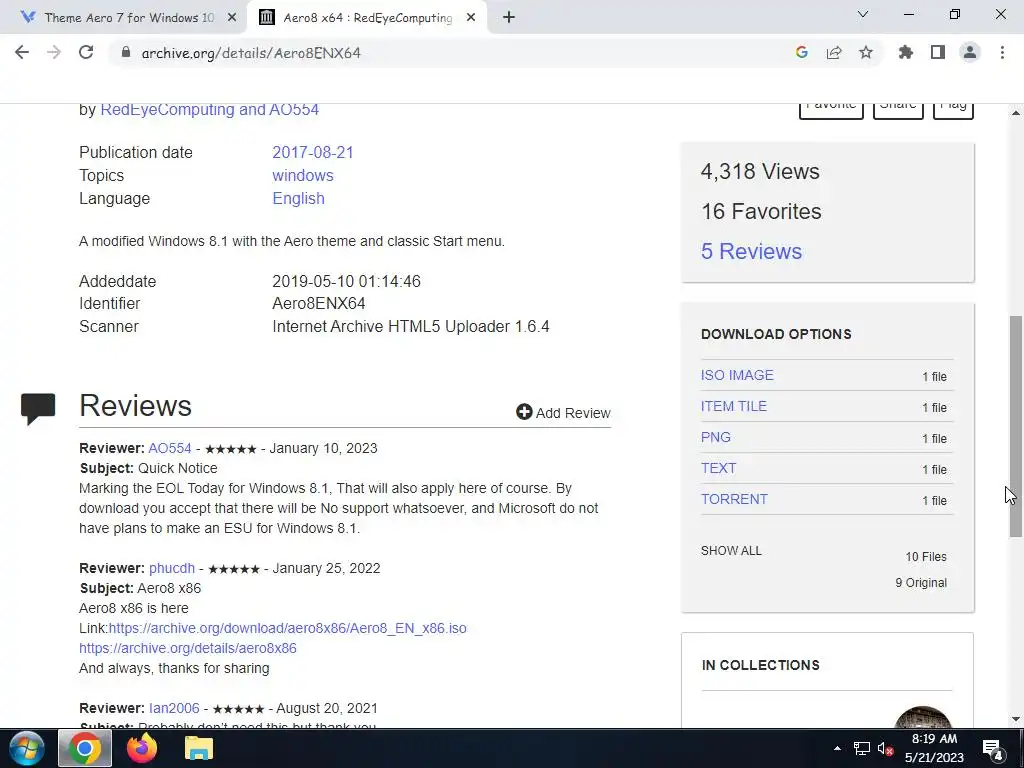The height and width of the screenshot is (768, 1024).
Task: Click the Internet Archive HTML5 Uploader 1.6.4 text
Action: 411,326
